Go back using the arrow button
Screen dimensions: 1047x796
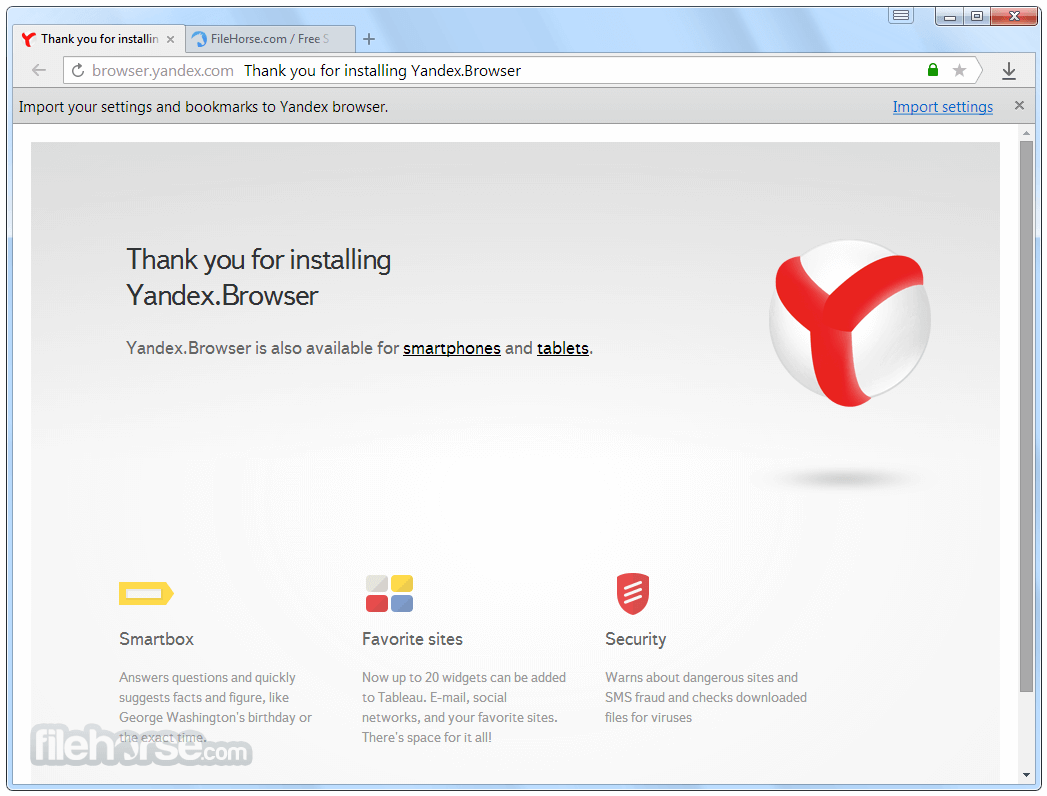click(x=39, y=70)
